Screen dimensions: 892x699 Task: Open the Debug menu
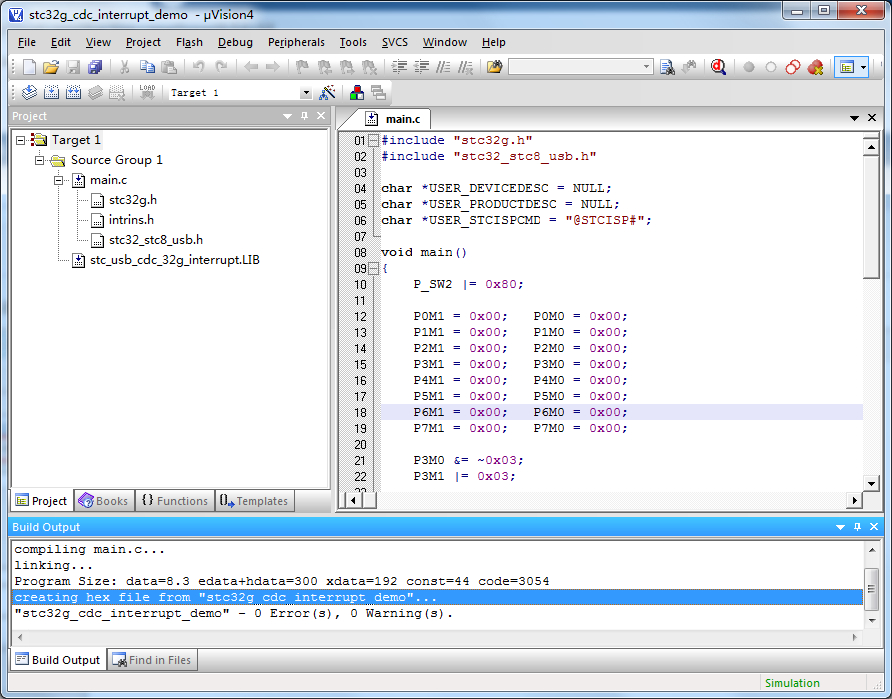(235, 42)
